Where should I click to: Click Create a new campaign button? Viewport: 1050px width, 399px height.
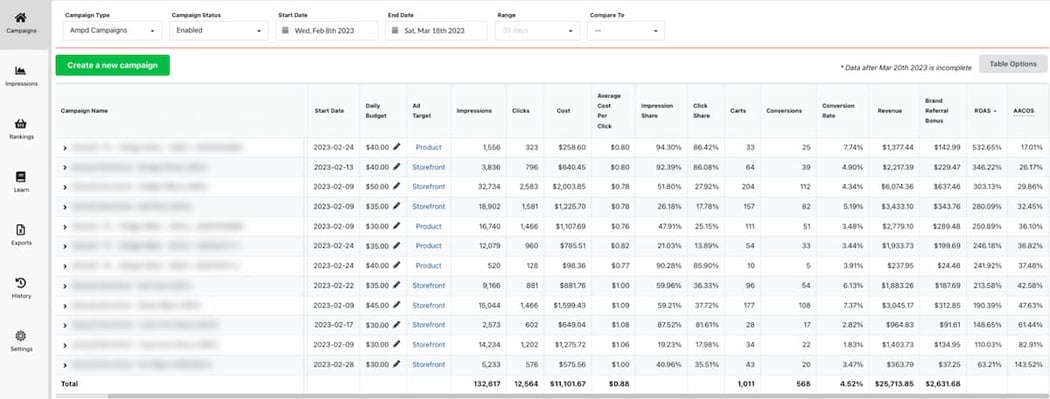[x=112, y=65]
